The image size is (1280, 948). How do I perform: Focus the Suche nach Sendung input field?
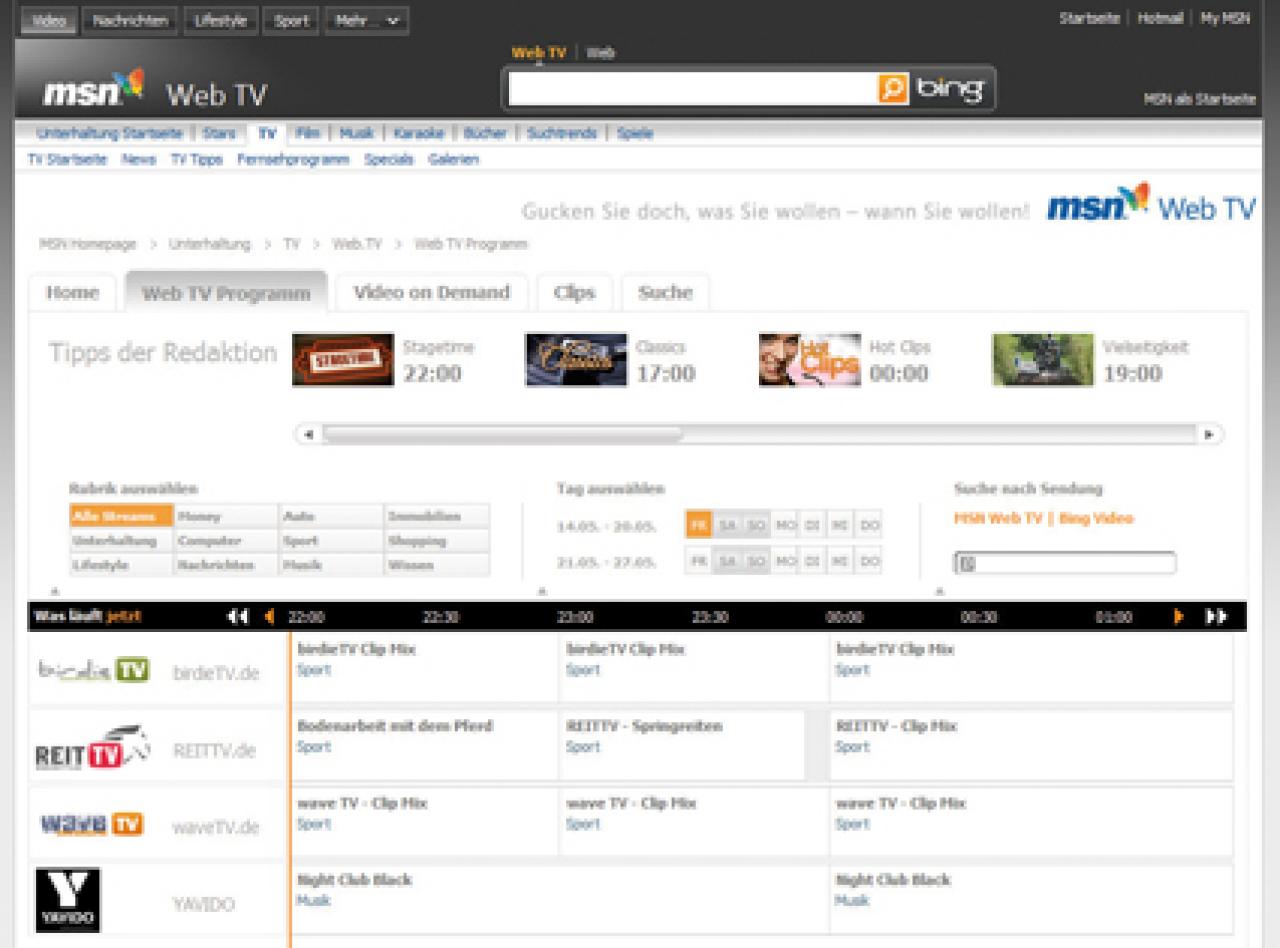(1065, 563)
